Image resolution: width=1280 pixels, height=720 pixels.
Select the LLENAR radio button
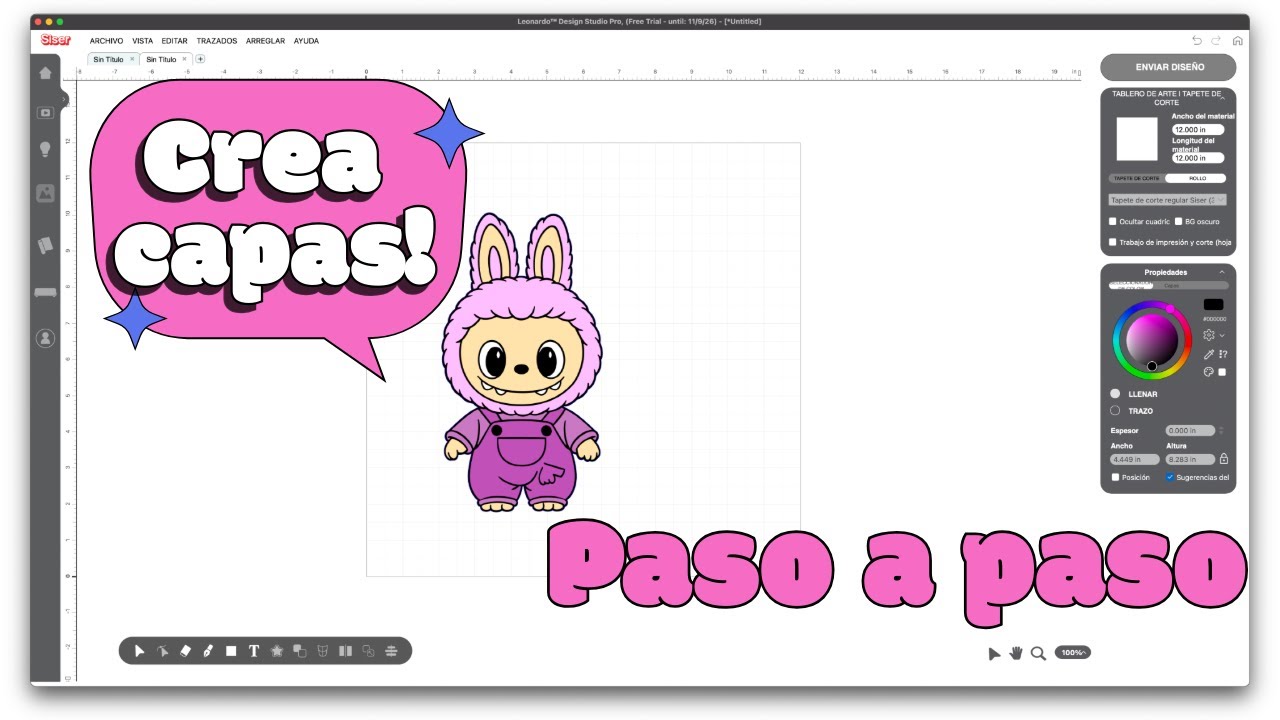(1115, 394)
